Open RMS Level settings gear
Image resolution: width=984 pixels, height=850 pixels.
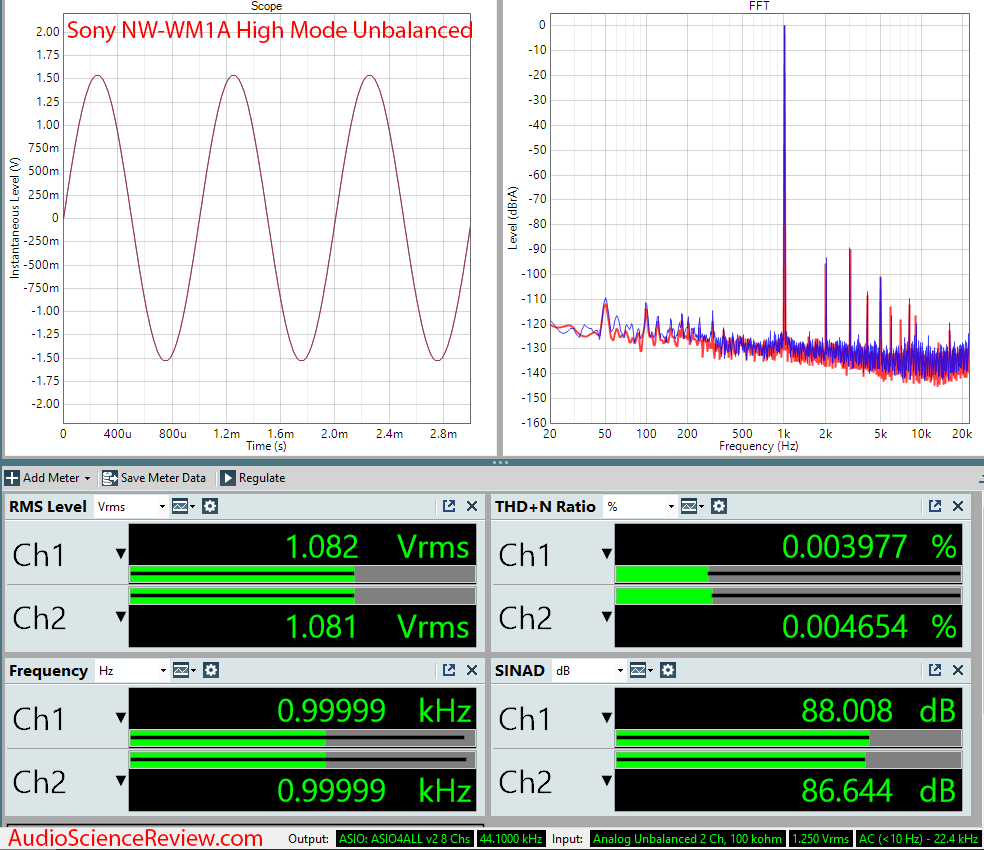pos(210,506)
